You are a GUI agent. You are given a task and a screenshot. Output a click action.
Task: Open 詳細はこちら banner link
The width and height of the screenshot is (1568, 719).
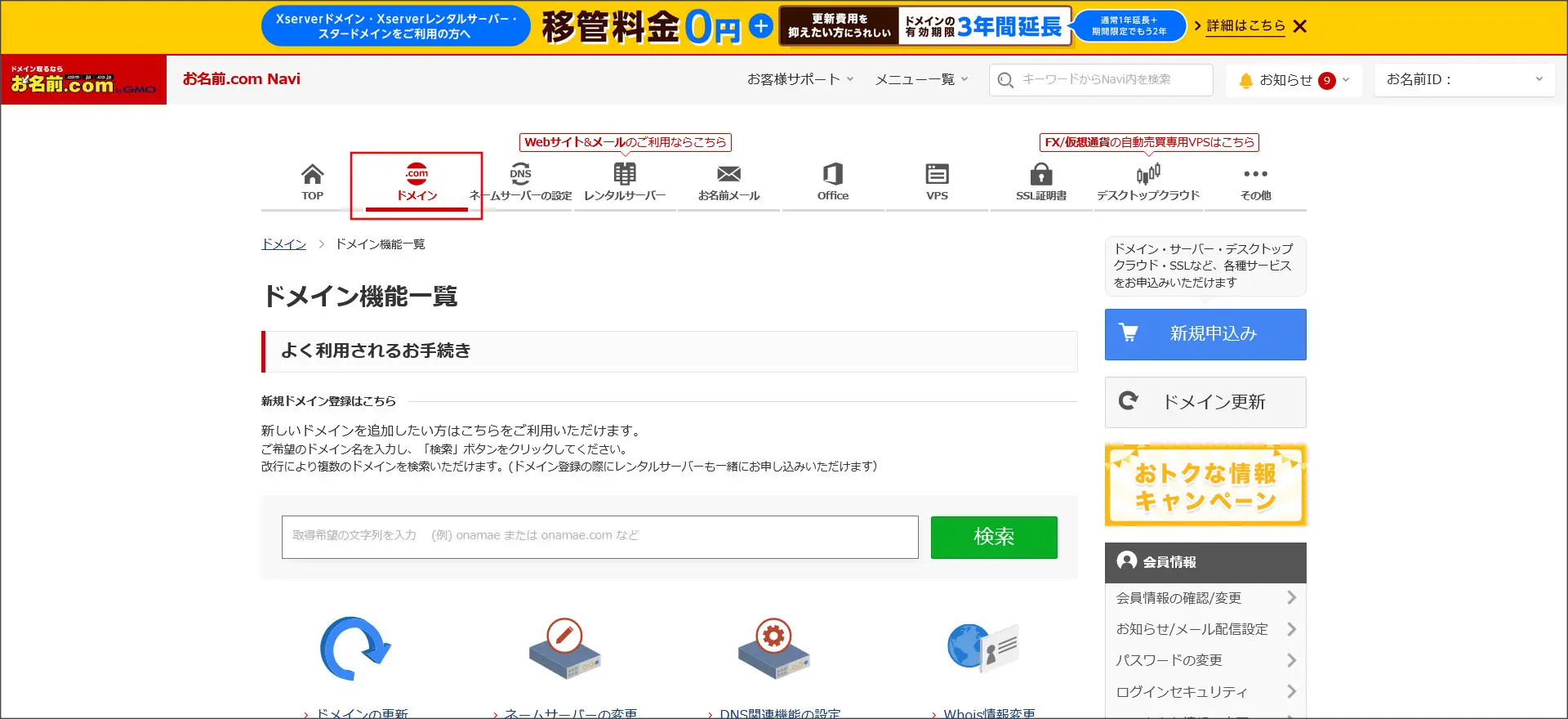click(1245, 26)
